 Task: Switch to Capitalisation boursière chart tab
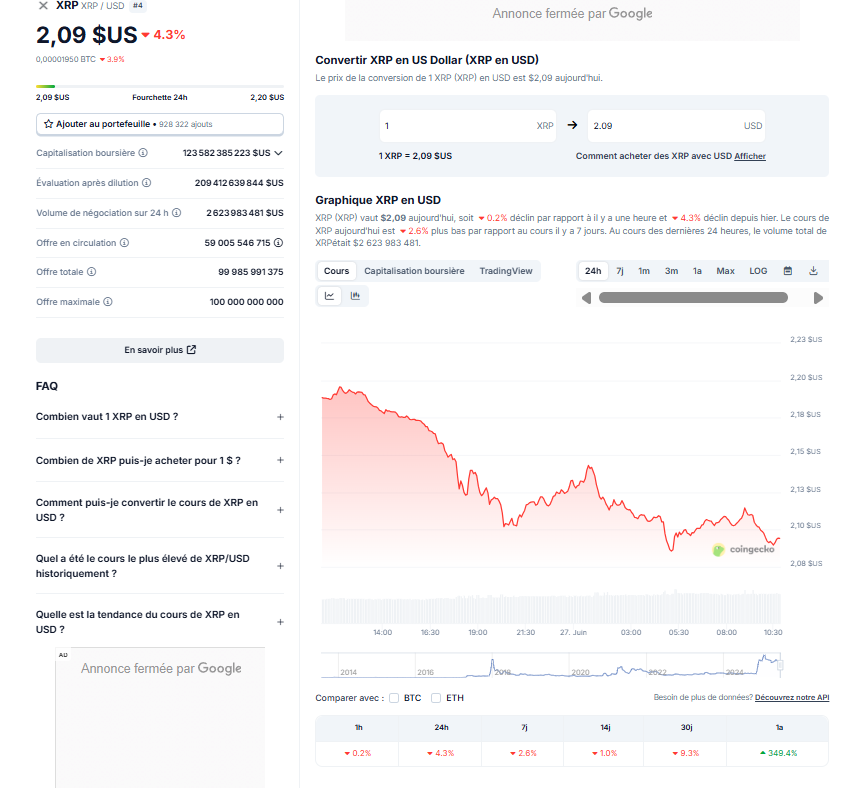414,271
